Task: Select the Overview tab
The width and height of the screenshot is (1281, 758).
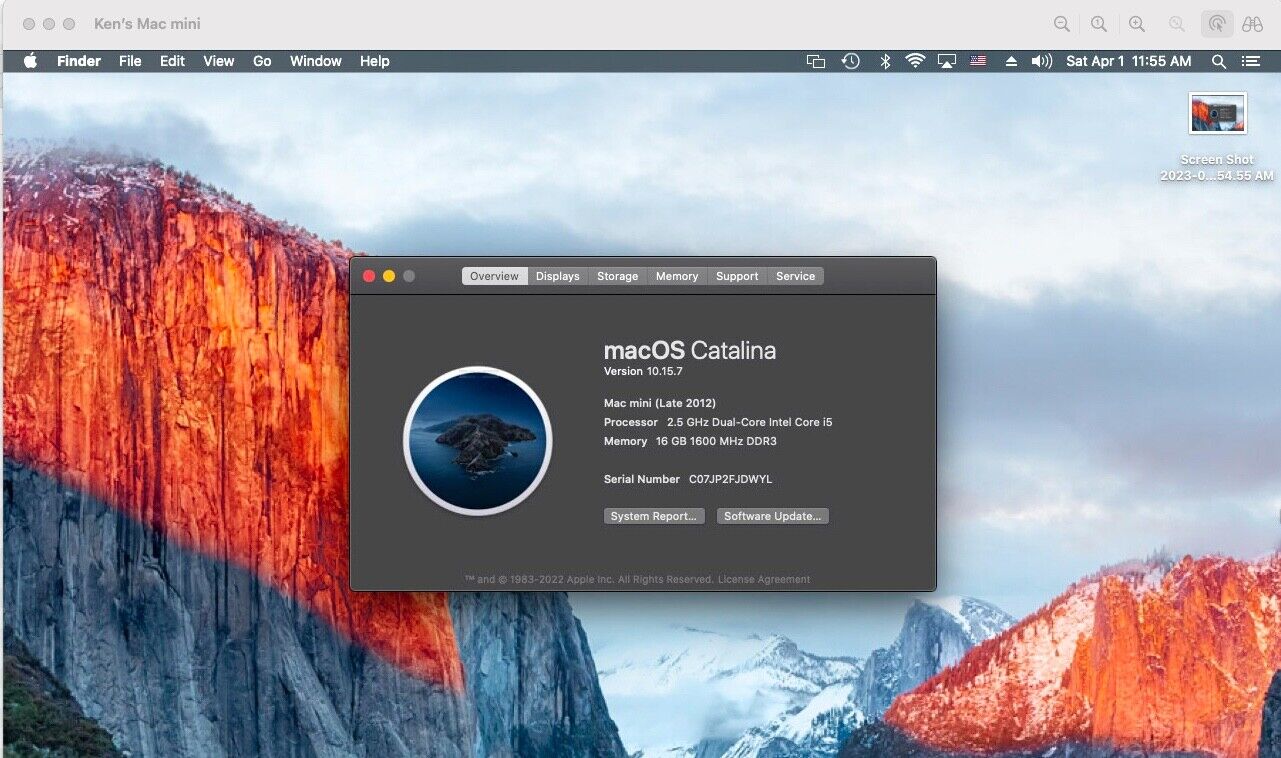Action: pyautogui.click(x=494, y=276)
